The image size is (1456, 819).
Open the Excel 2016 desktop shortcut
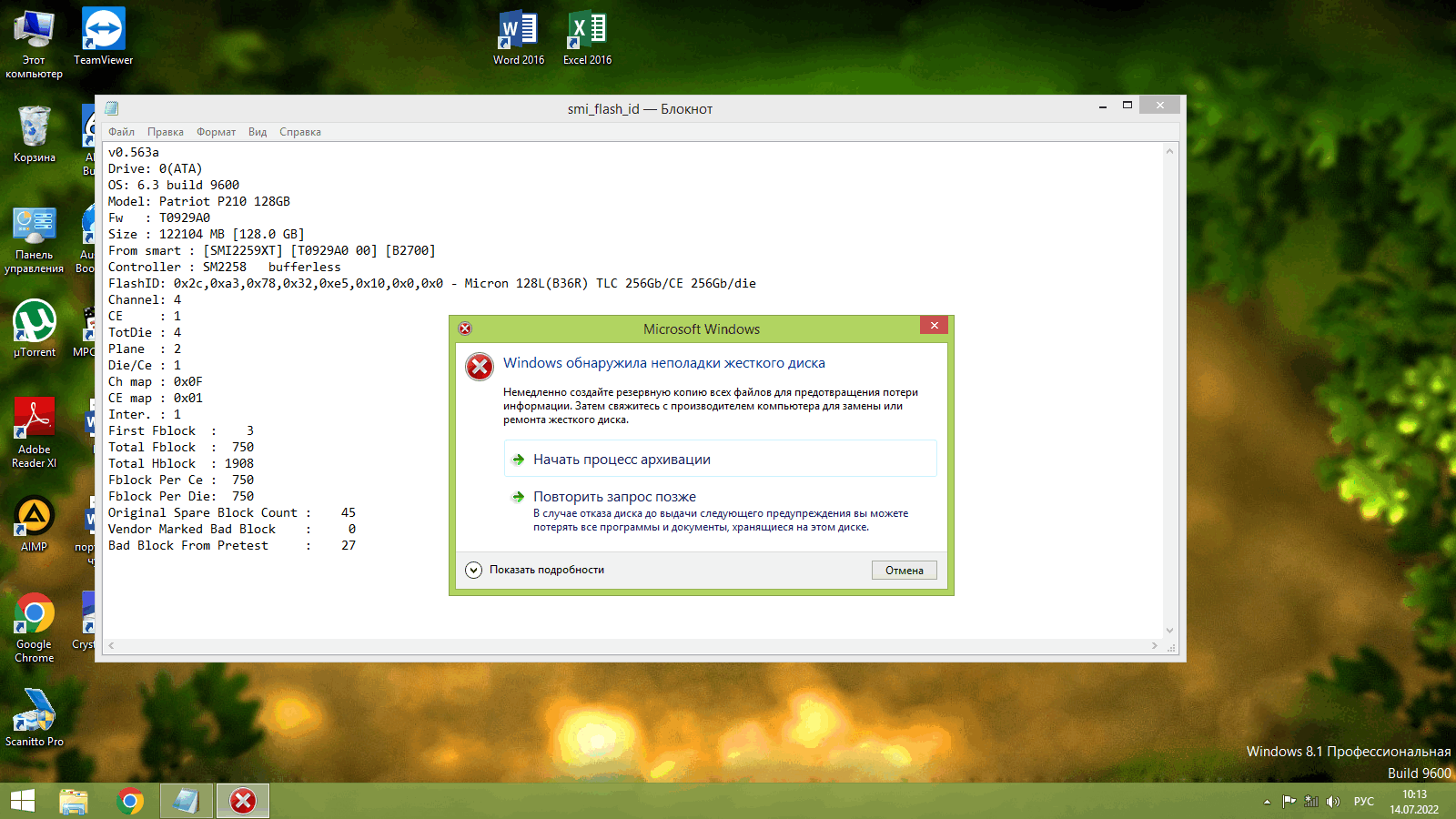[587, 38]
